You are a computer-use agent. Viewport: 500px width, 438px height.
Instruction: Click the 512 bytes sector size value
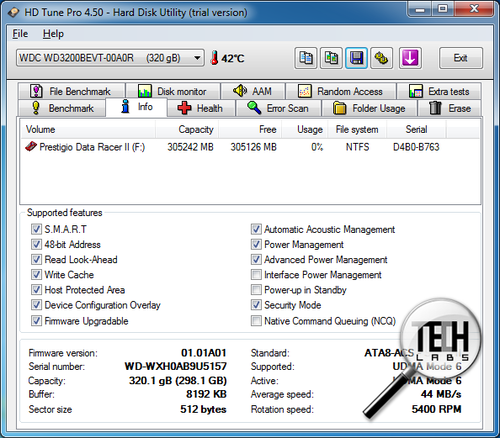(x=203, y=409)
